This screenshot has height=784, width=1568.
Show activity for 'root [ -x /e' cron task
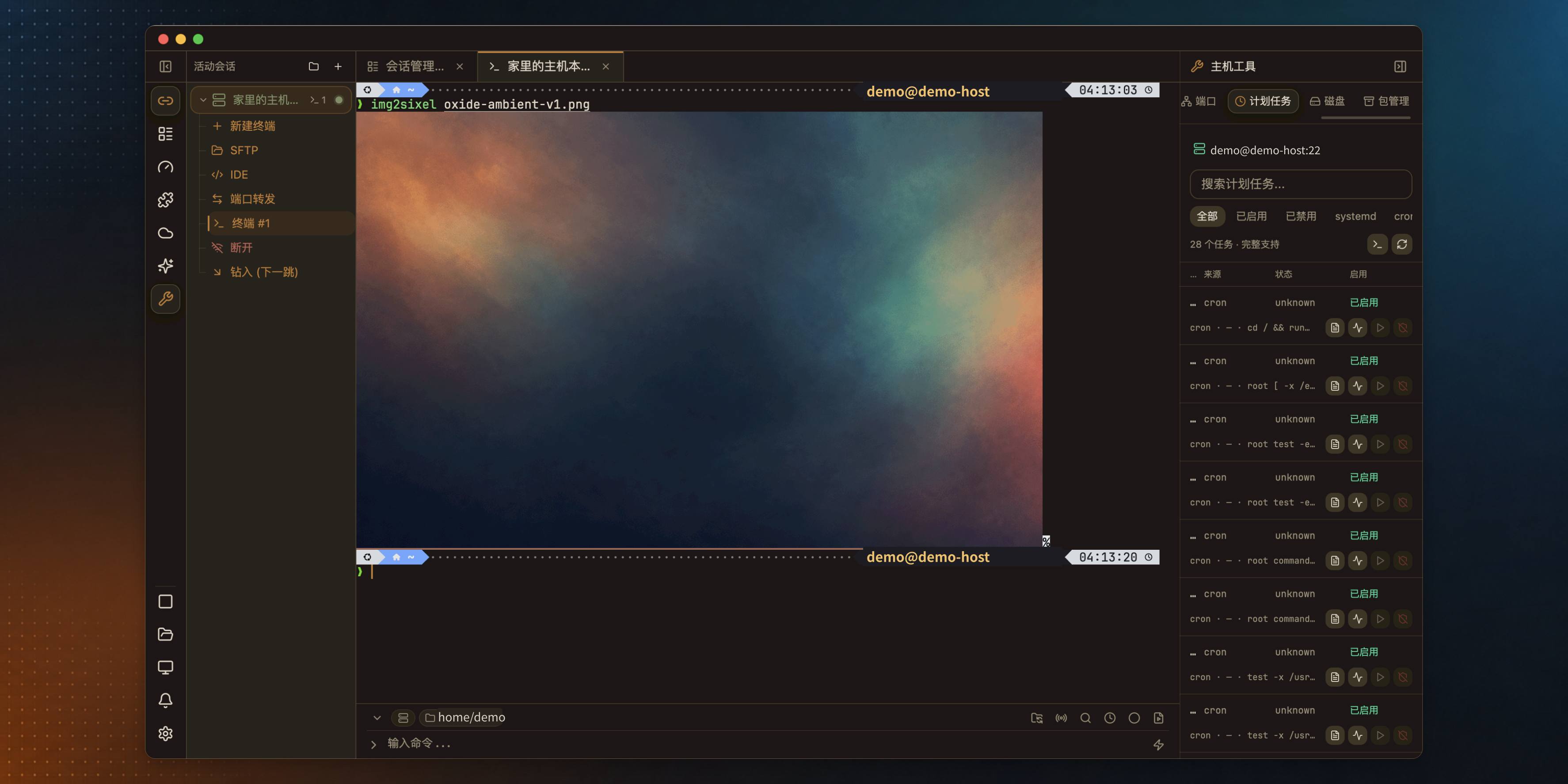[x=1357, y=386]
